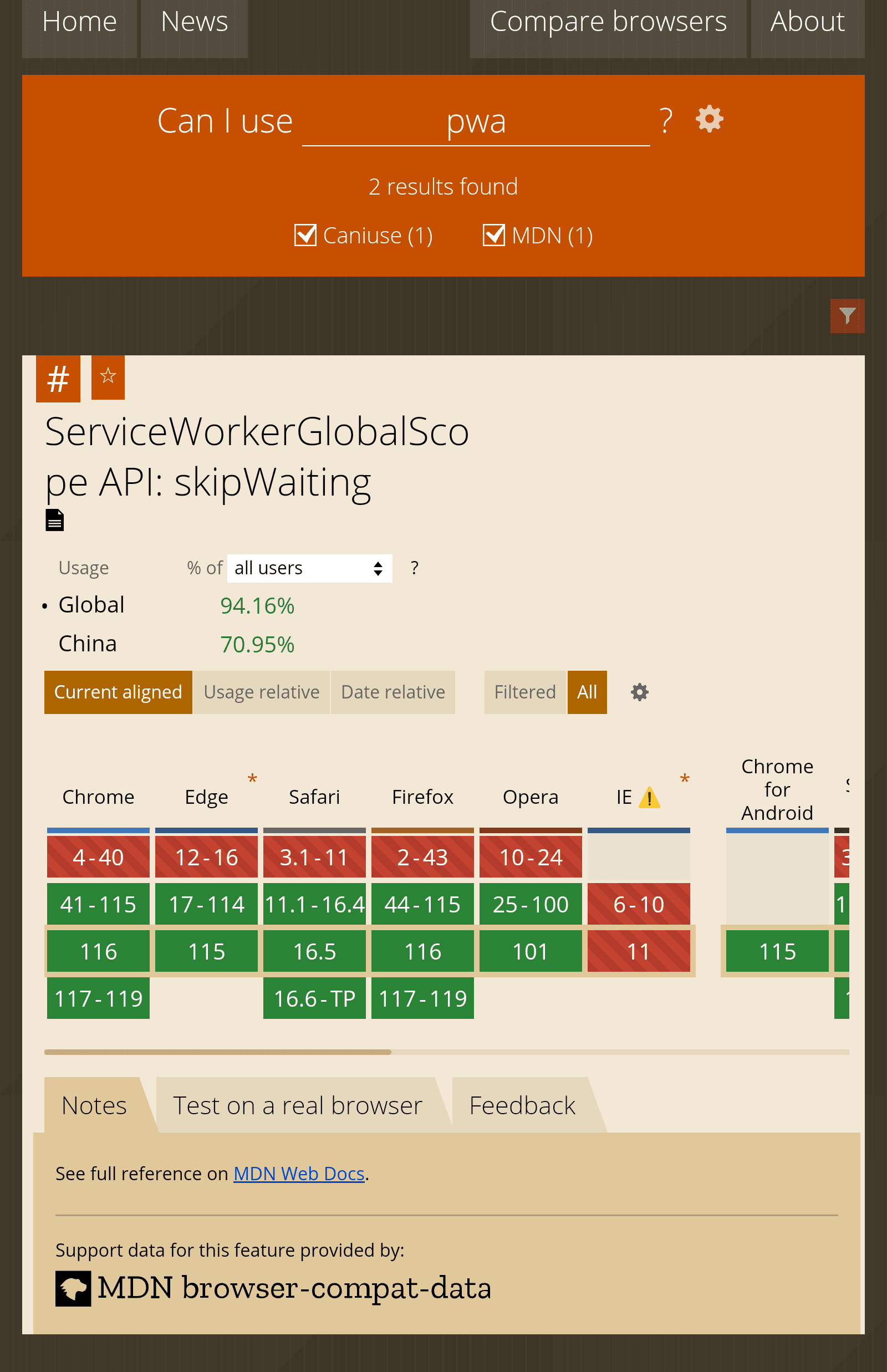Follow the MDN Web Docs link

coord(299,1174)
